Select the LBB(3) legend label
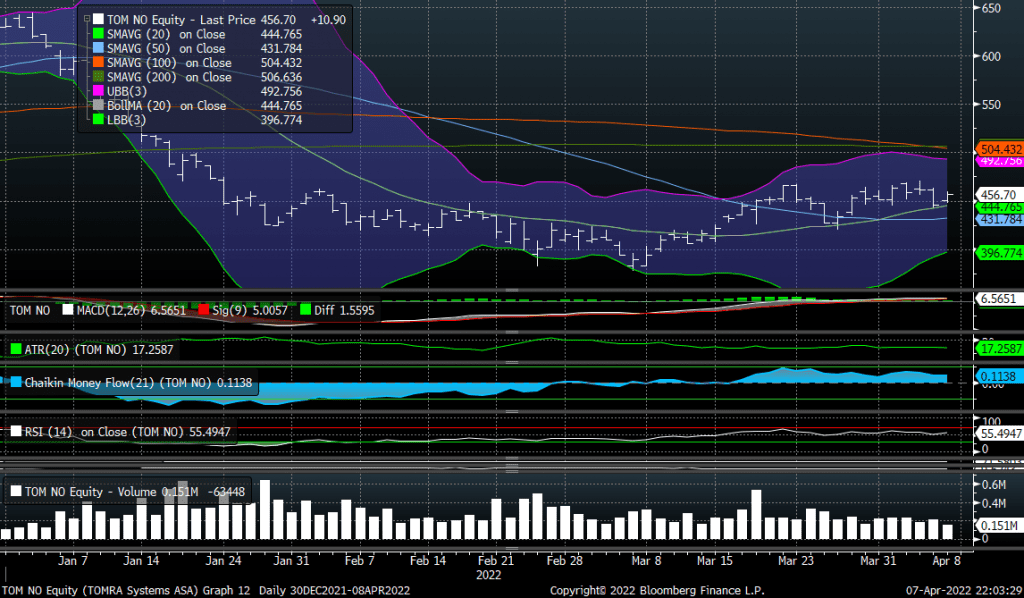1024x598 pixels. click(127, 119)
